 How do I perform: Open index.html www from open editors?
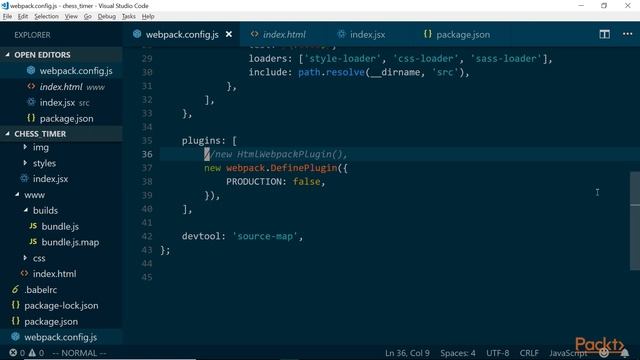(x=61, y=87)
